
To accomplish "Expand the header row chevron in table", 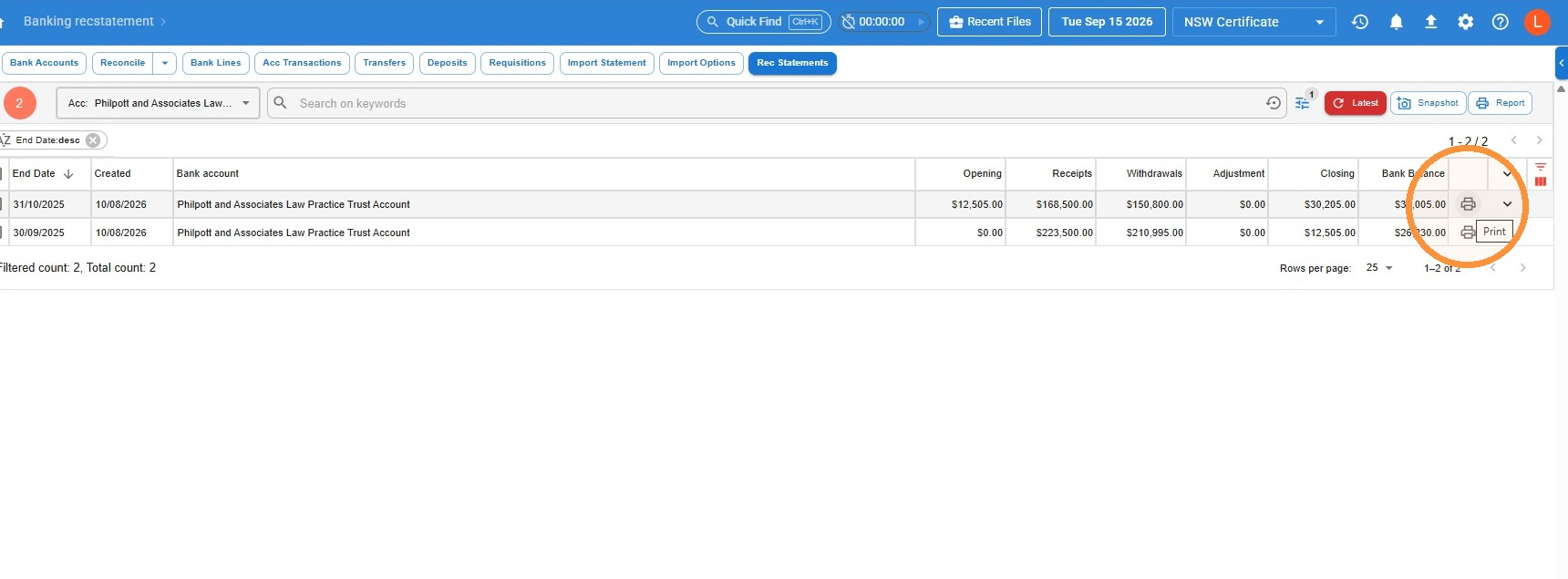I will click(x=1507, y=174).
